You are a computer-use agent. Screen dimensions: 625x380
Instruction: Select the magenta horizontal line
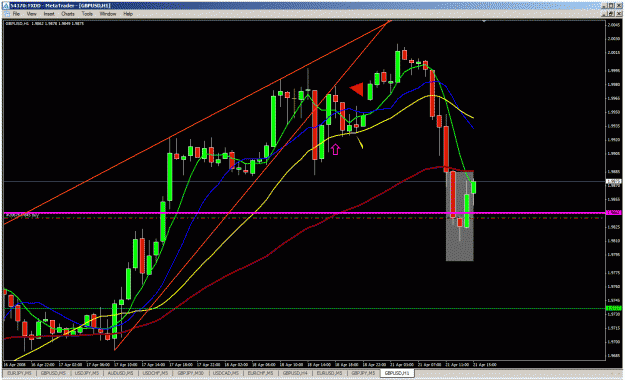pos(305,213)
